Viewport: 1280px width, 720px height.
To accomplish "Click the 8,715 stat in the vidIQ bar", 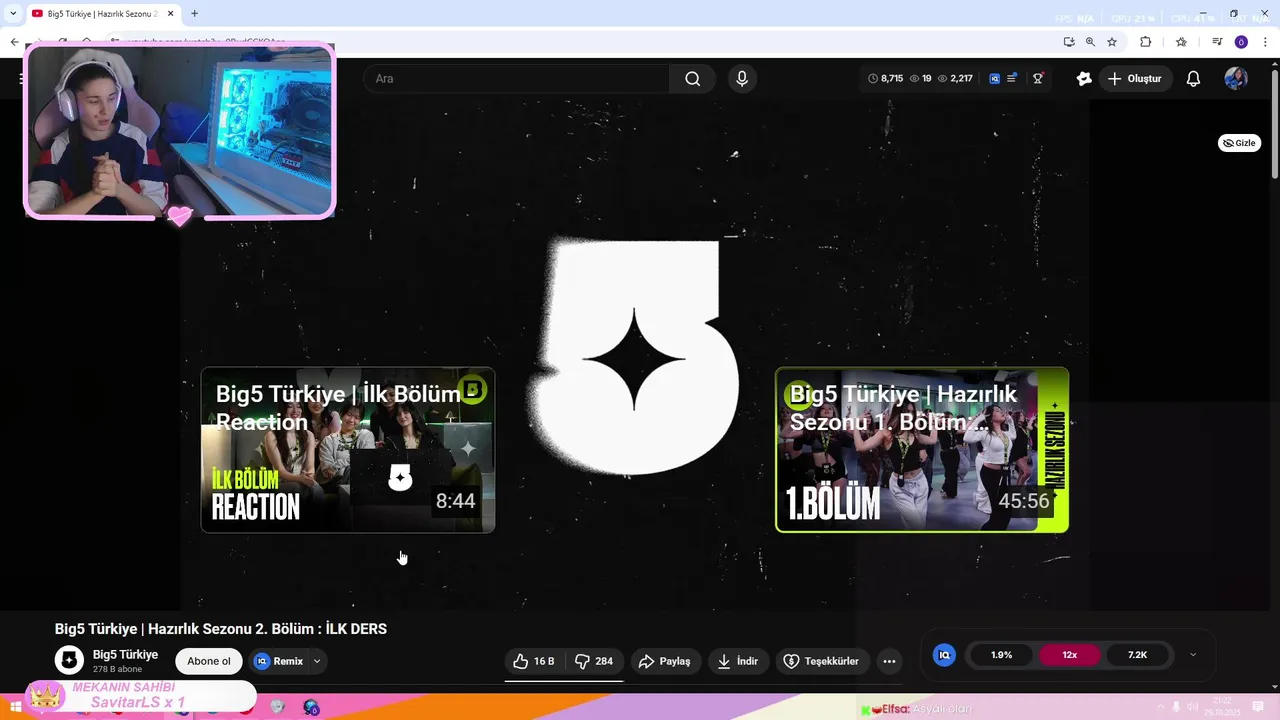I will click(886, 78).
